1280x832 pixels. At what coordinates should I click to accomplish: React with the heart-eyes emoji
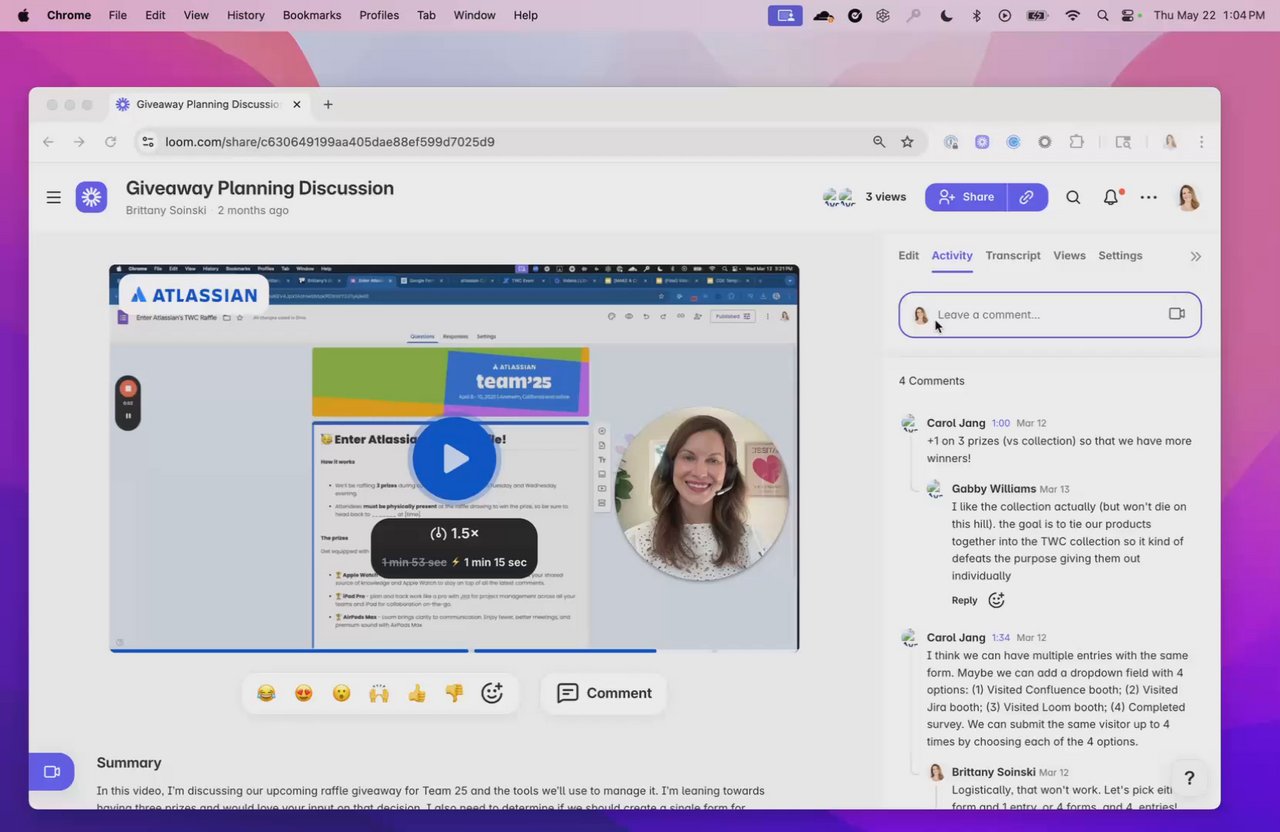coord(304,693)
